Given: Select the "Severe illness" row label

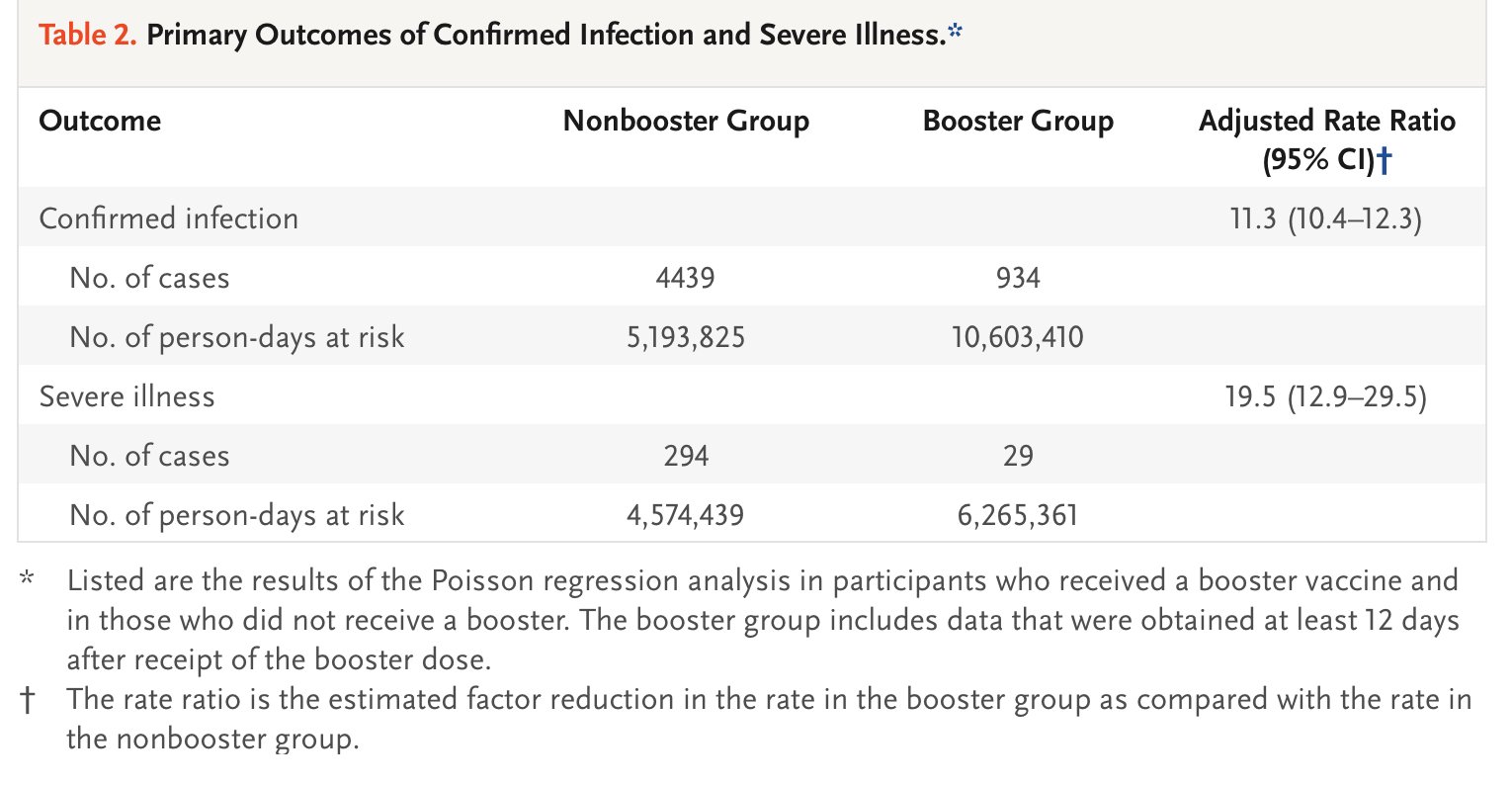Looking at the screenshot, I should (126, 396).
